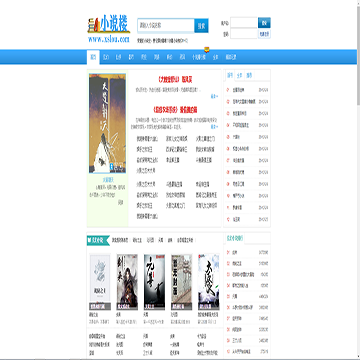Open the book cover showing a palace wall
The image size is (360, 360).
coord(181,282)
